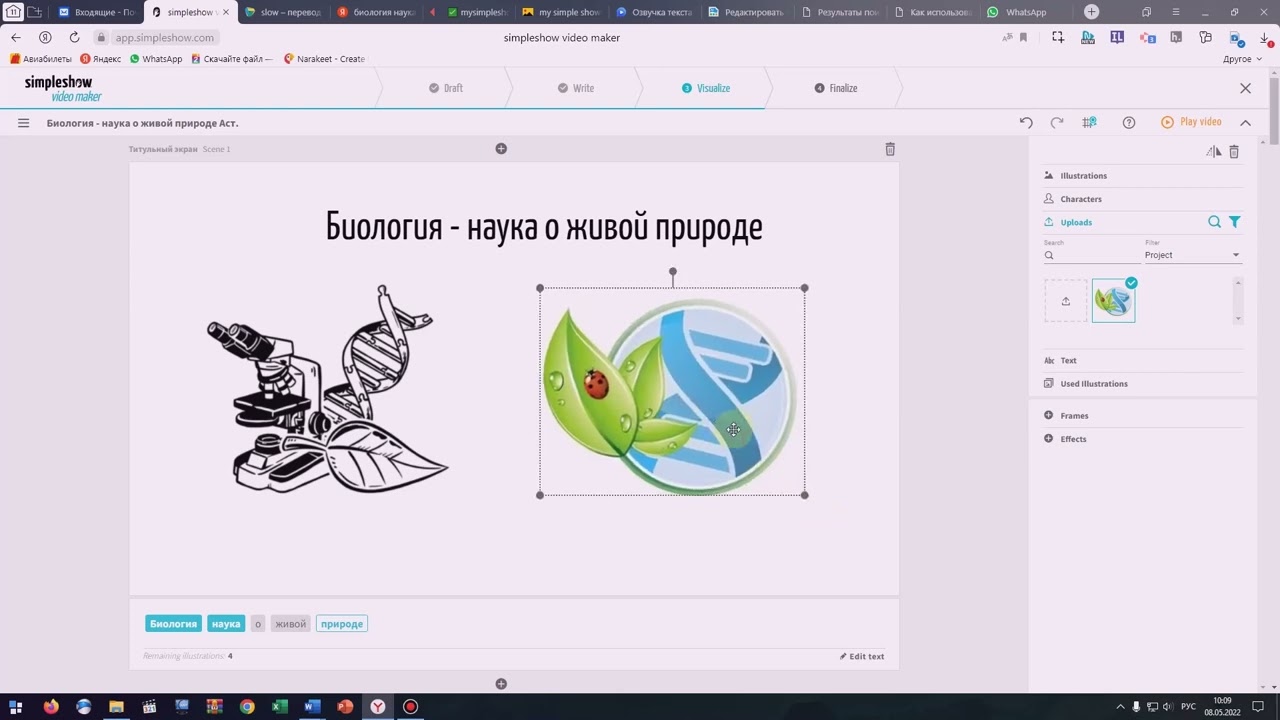Open Used Illustrations section

[x=1093, y=383]
